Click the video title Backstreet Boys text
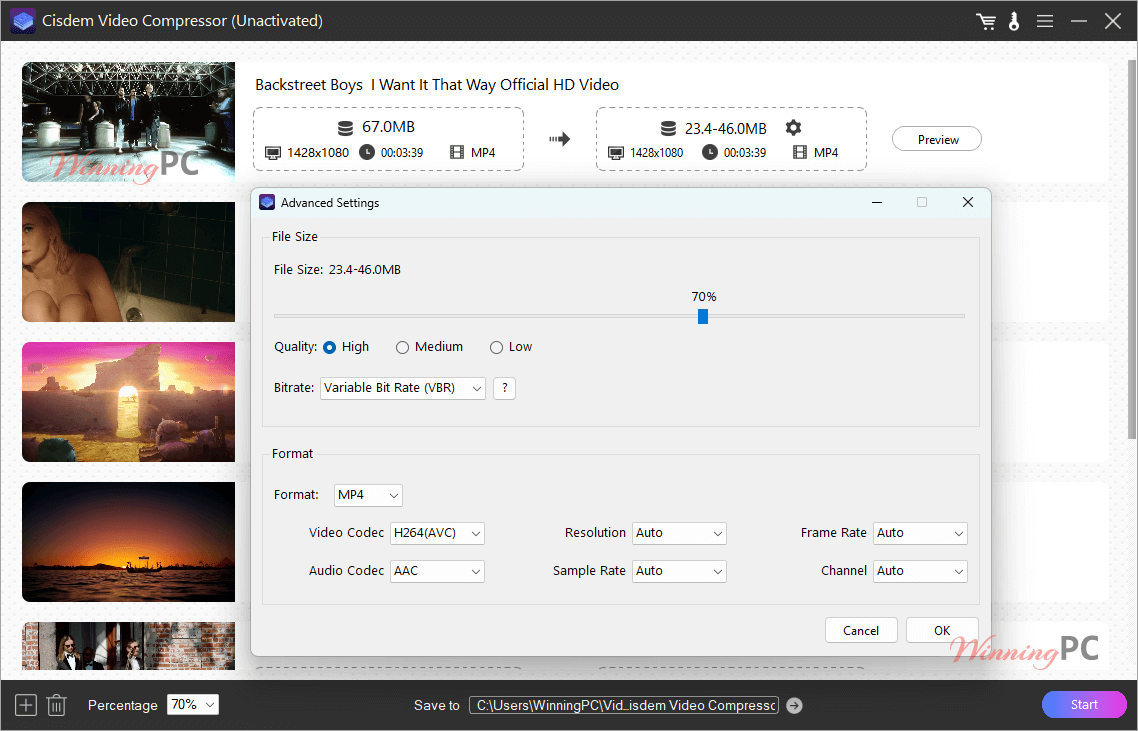1138x731 pixels. (x=437, y=85)
